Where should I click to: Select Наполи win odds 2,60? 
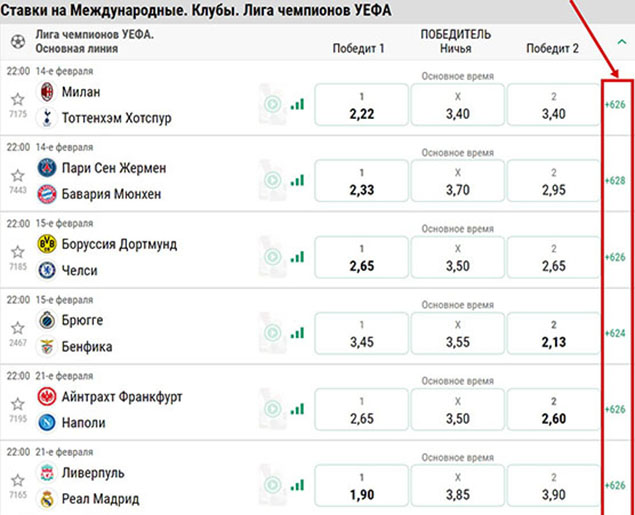point(552,410)
